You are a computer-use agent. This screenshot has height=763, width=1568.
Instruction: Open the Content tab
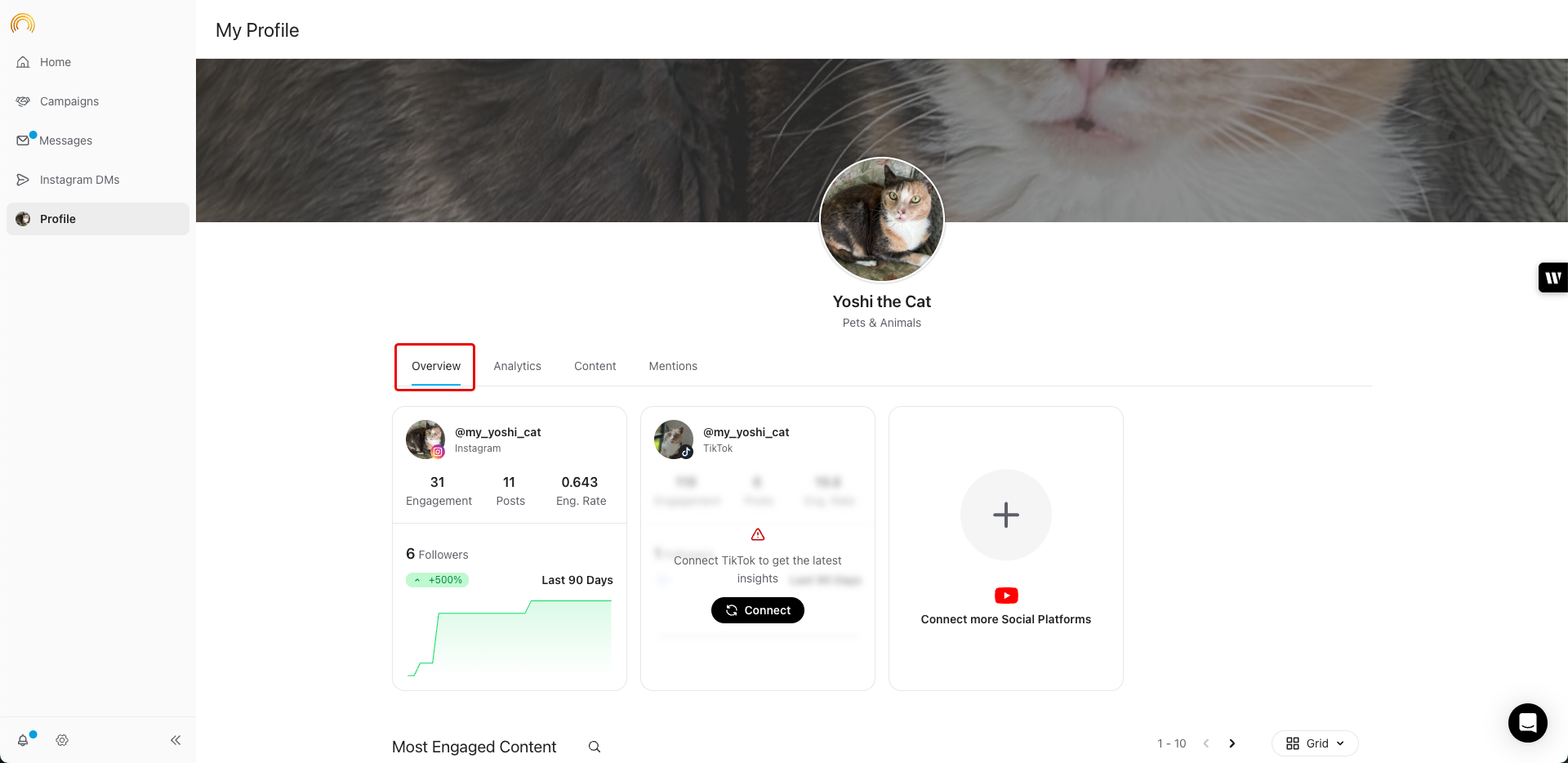(595, 366)
